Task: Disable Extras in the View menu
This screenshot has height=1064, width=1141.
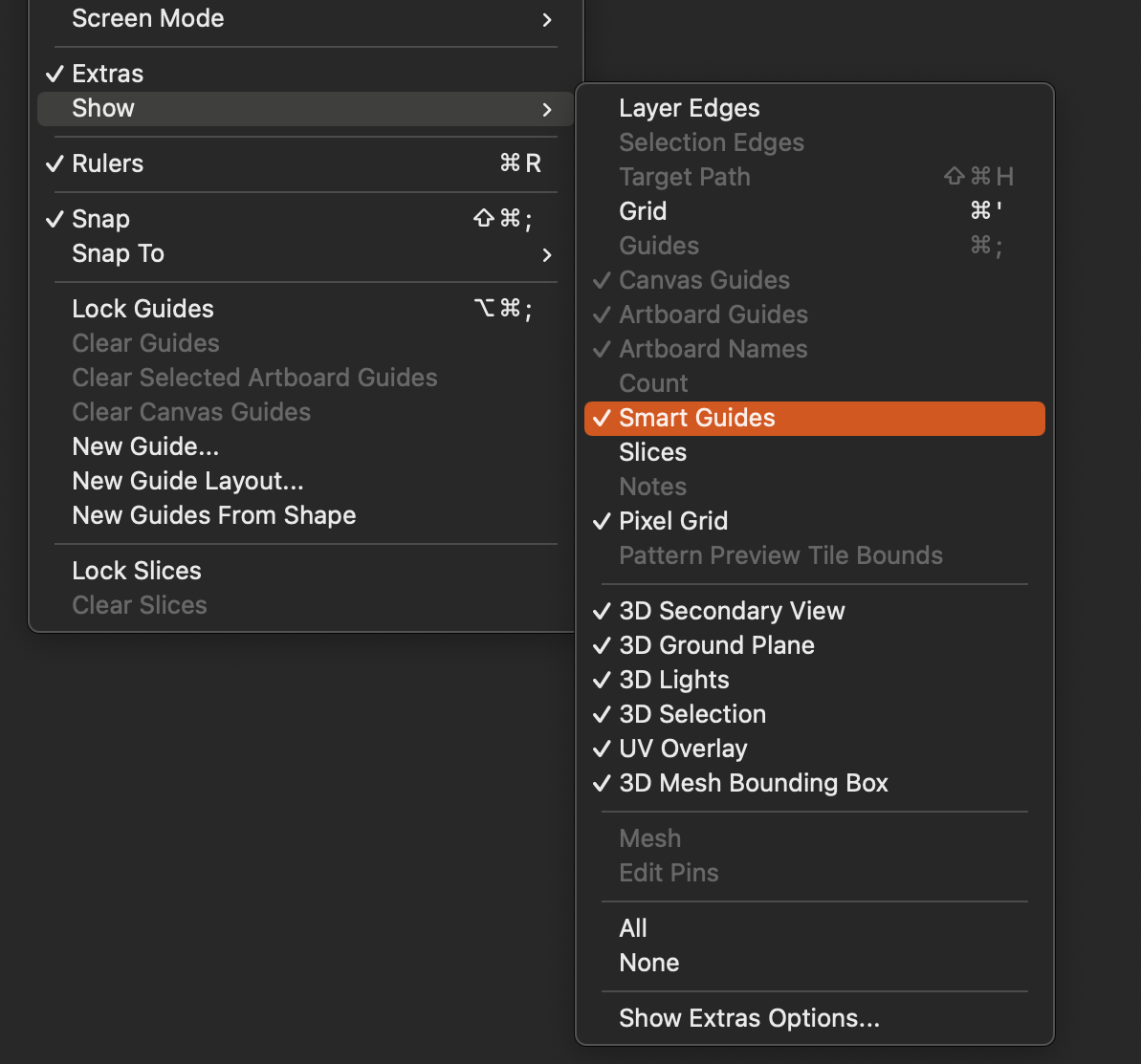Action: pos(107,74)
